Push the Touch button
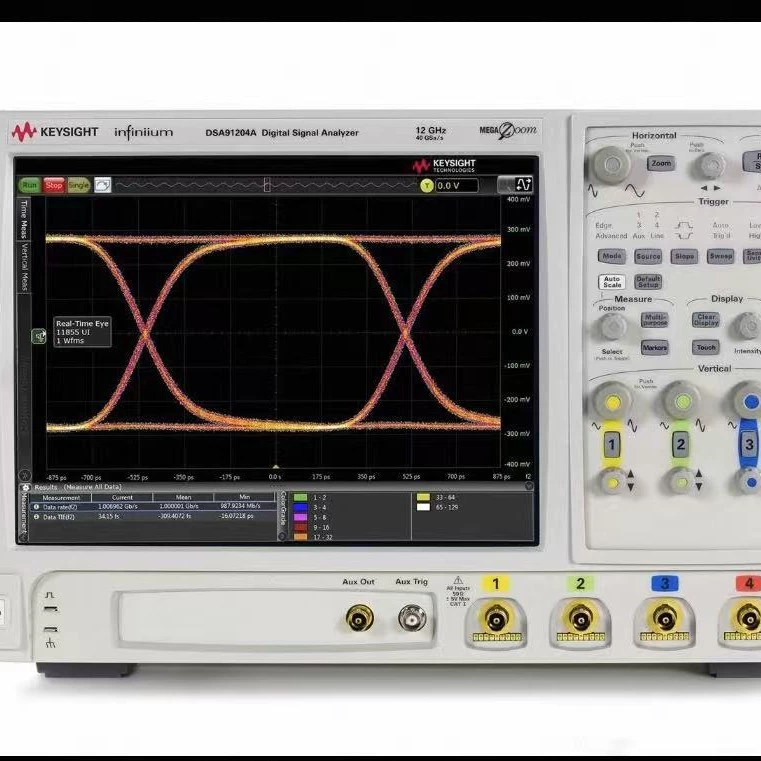The image size is (761, 761). click(706, 347)
